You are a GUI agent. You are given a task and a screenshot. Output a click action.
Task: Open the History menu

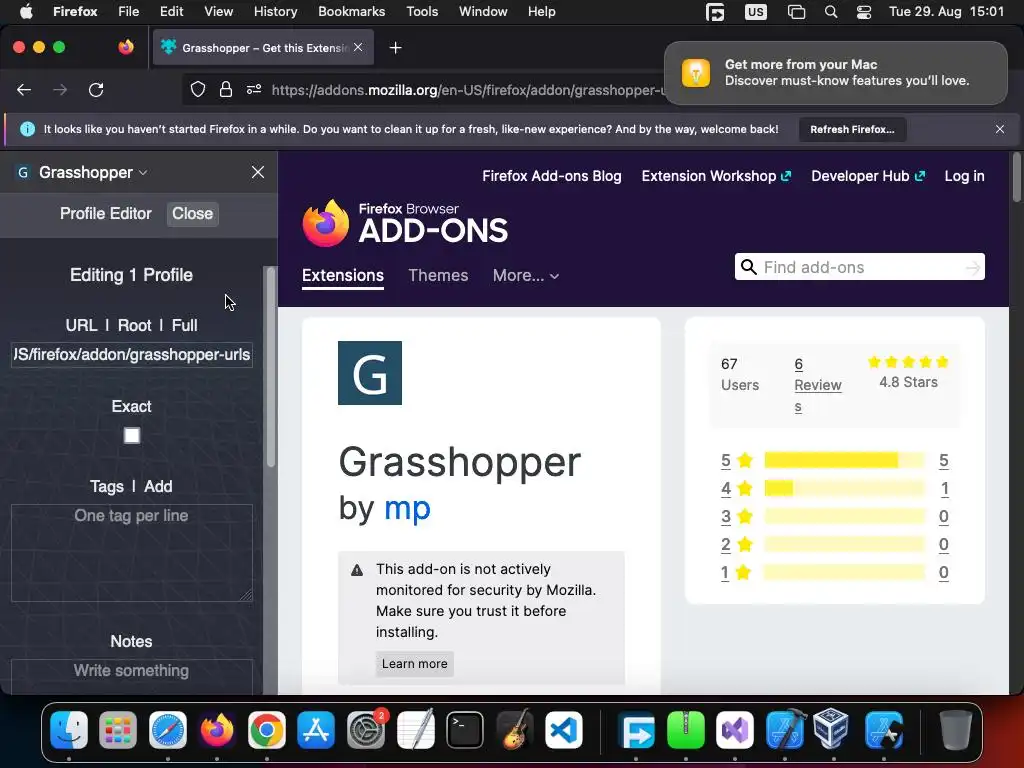[275, 11]
